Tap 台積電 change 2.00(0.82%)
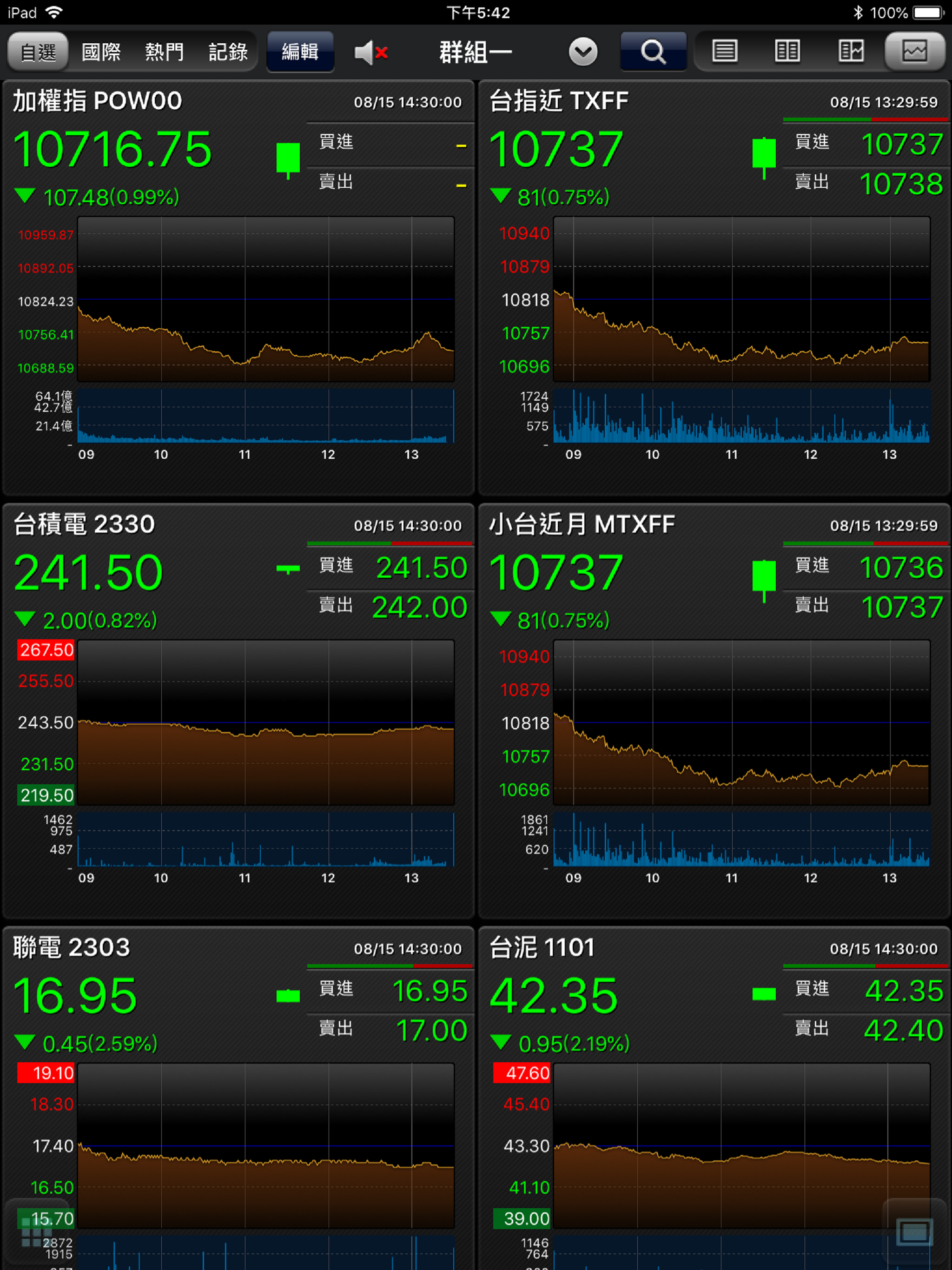The image size is (952, 1270). point(100,621)
